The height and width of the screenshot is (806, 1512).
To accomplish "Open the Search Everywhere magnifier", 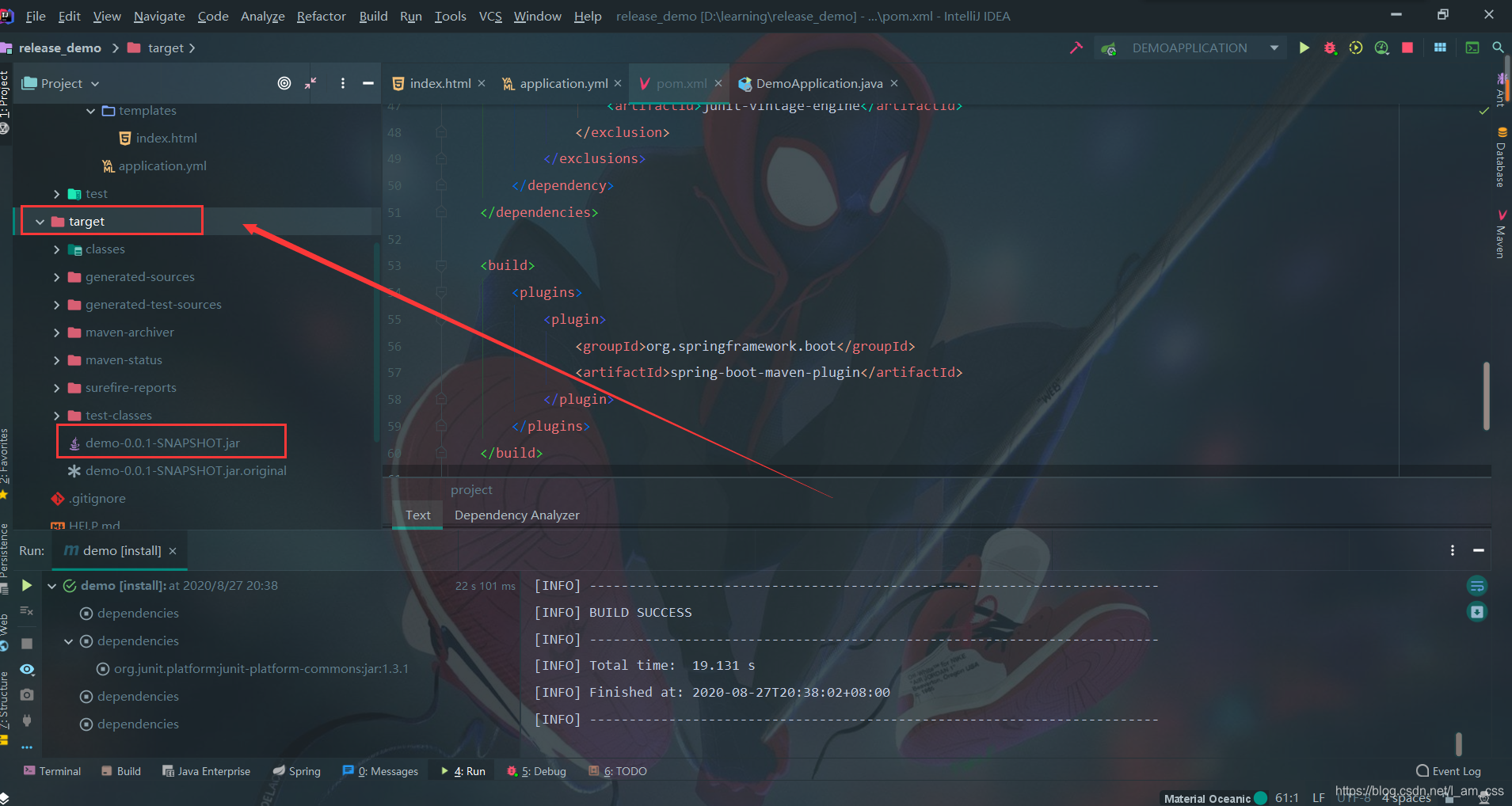I will [x=1498, y=48].
